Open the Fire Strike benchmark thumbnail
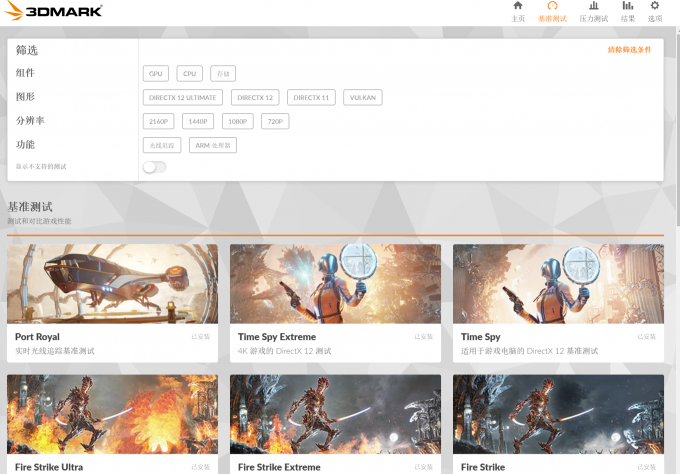Image resolution: width=680 pixels, height=474 pixels. (558, 414)
